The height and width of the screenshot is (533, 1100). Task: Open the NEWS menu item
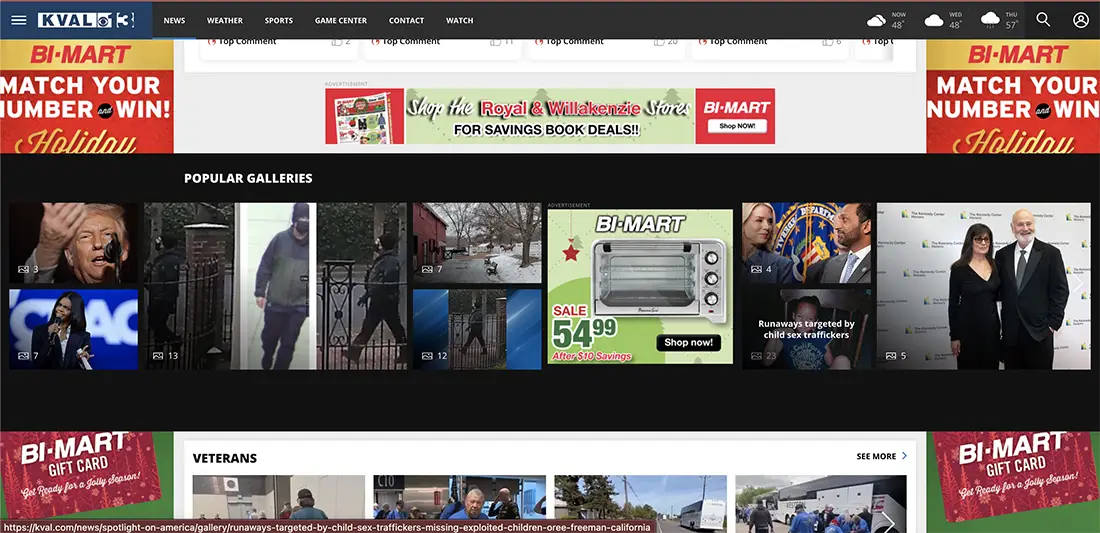(175, 20)
